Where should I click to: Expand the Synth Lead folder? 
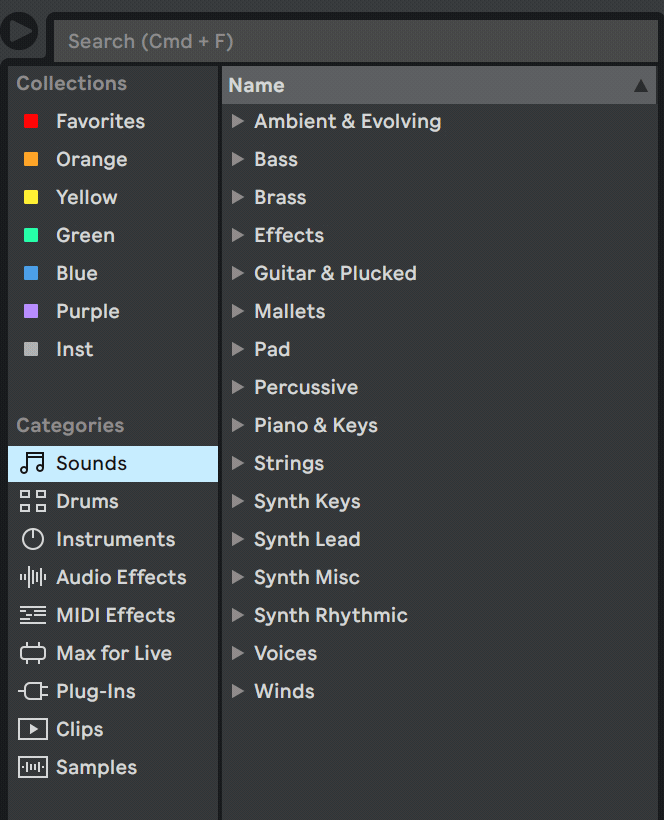click(x=238, y=539)
